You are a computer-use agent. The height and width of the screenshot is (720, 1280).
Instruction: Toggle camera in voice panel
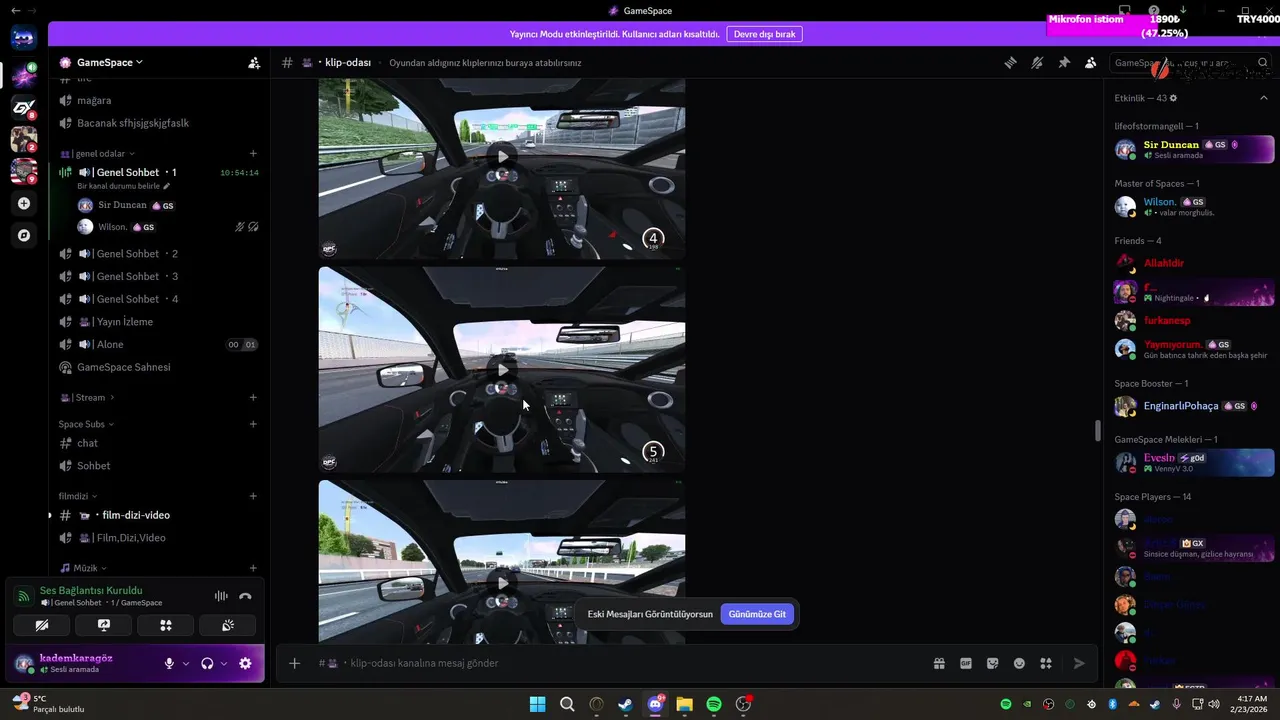pyautogui.click(x=42, y=626)
